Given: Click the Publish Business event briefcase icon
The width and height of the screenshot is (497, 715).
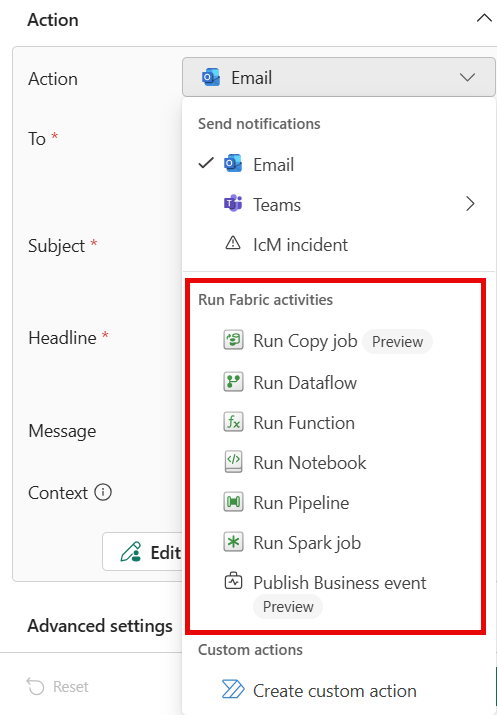Looking at the screenshot, I should (233, 581).
